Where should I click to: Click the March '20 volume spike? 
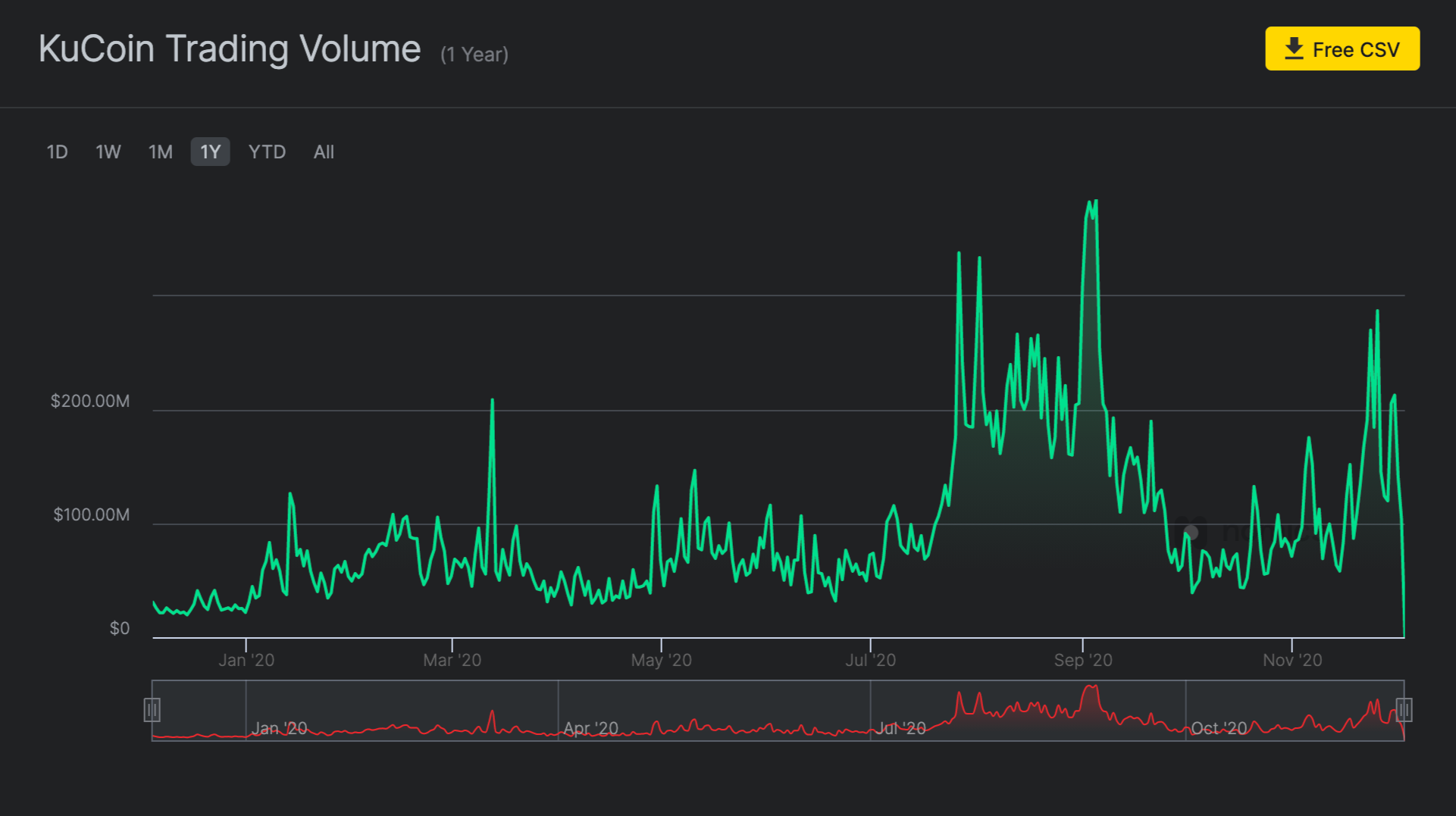click(x=493, y=400)
